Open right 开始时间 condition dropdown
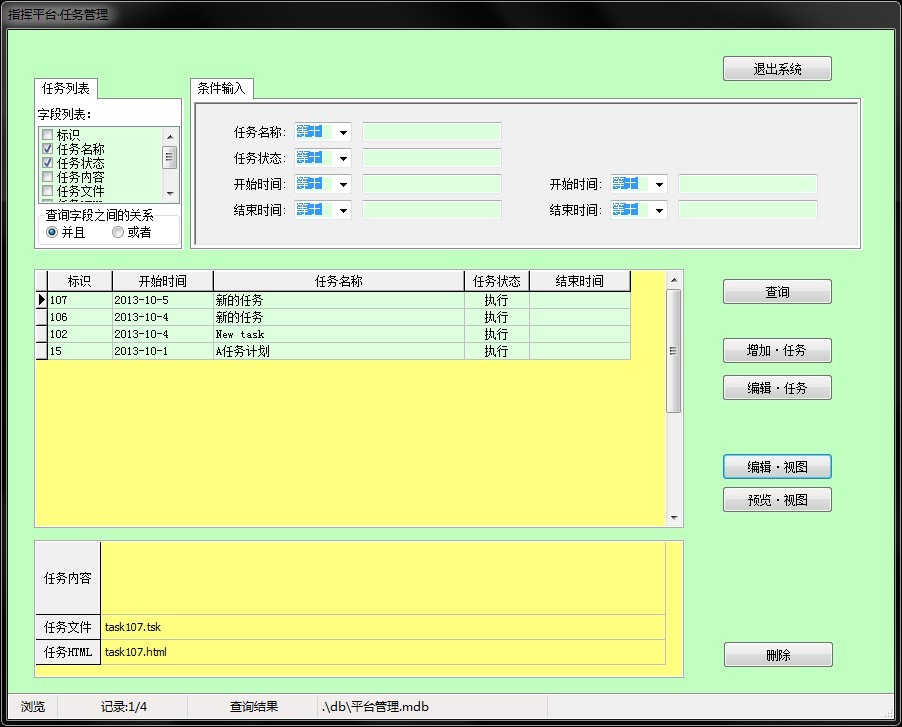Screen dimensions: 902x727 pos(659,184)
